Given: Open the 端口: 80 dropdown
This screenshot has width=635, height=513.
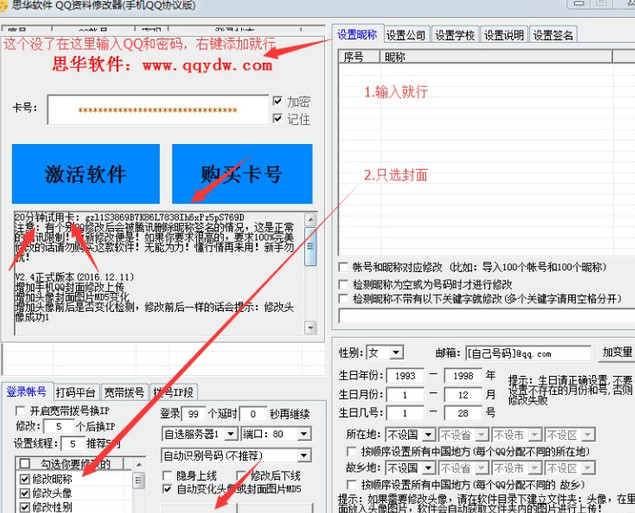Looking at the screenshot, I should (304, 434).
